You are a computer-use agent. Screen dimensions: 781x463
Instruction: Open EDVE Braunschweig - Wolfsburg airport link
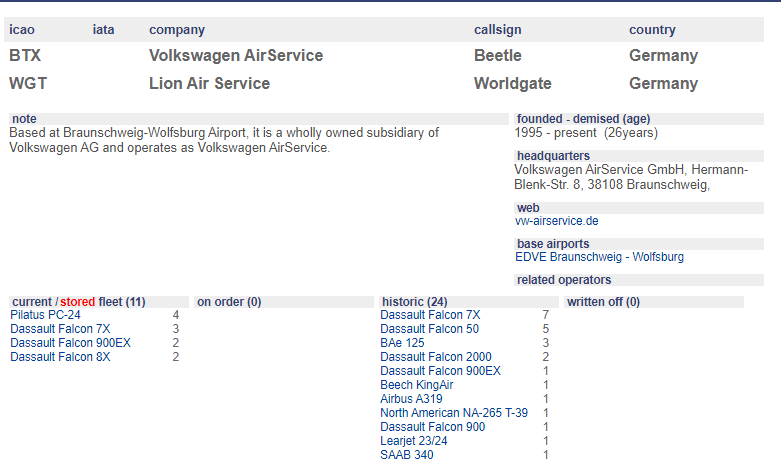(599, 257)
